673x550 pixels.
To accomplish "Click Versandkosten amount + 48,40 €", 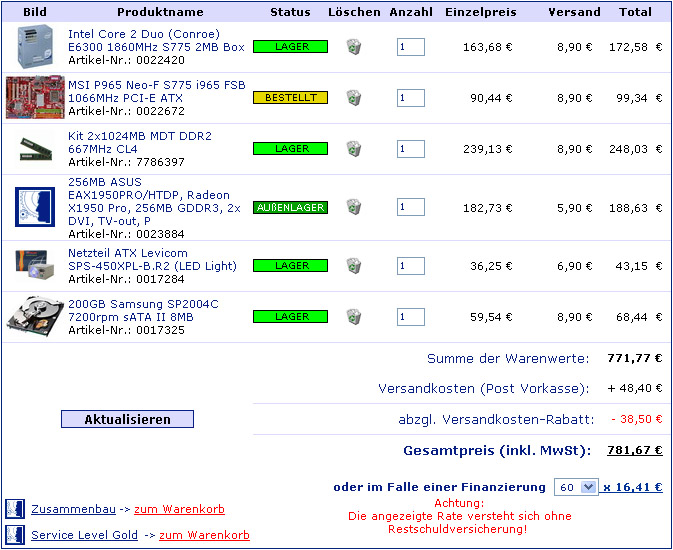I will [x=635, y=388].
